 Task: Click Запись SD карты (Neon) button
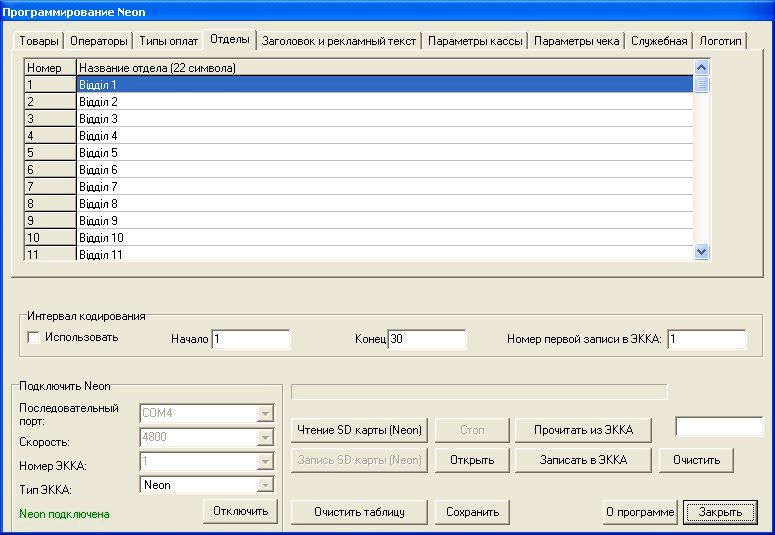359,460
